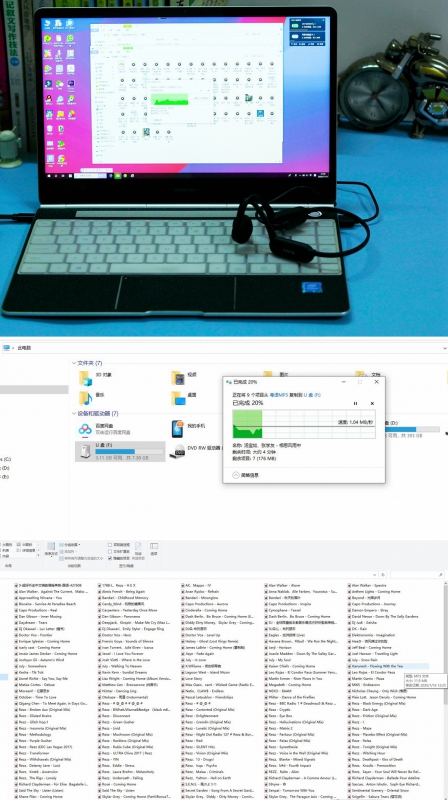Select Joel Hanson - Traveling Light
The image size is (448, 800).
coord(374,654)
